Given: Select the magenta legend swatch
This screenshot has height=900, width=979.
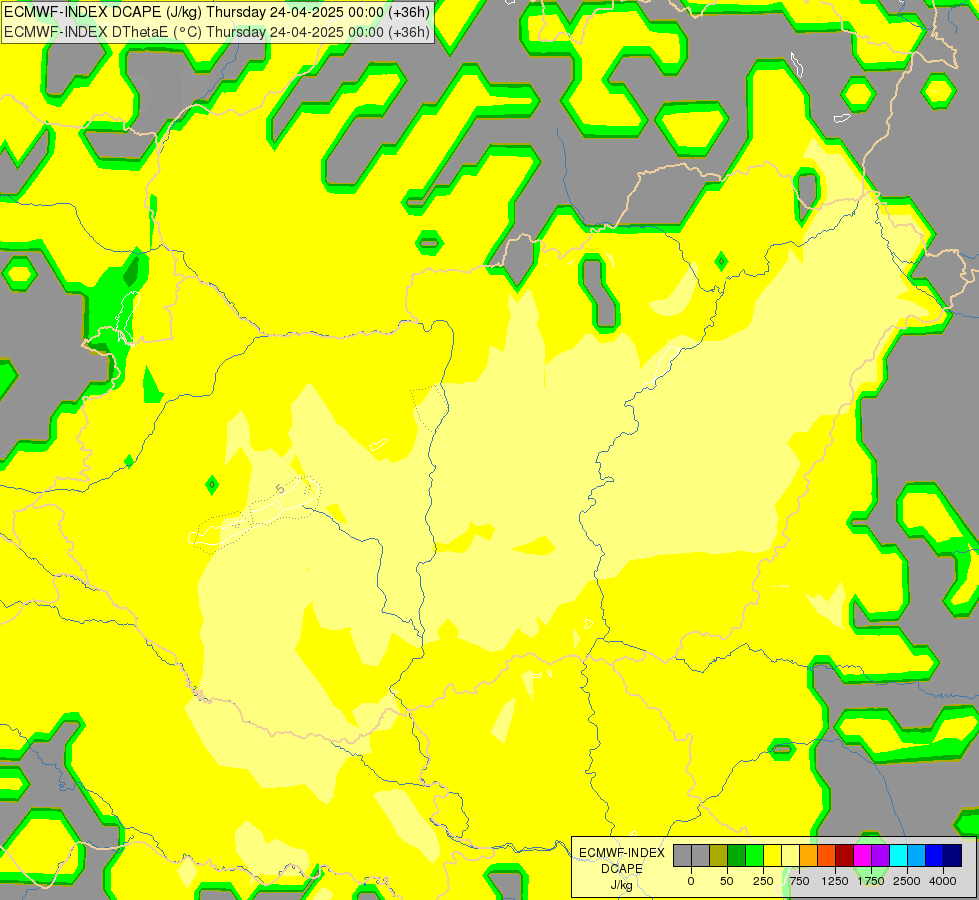Looking at the screenshot, I should point(862,855).
